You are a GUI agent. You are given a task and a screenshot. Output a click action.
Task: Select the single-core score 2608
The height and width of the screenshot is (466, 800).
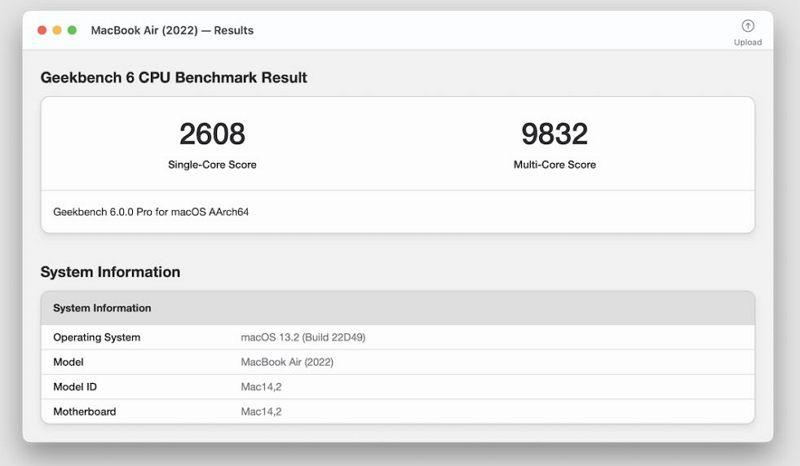(x=212, y=134)
